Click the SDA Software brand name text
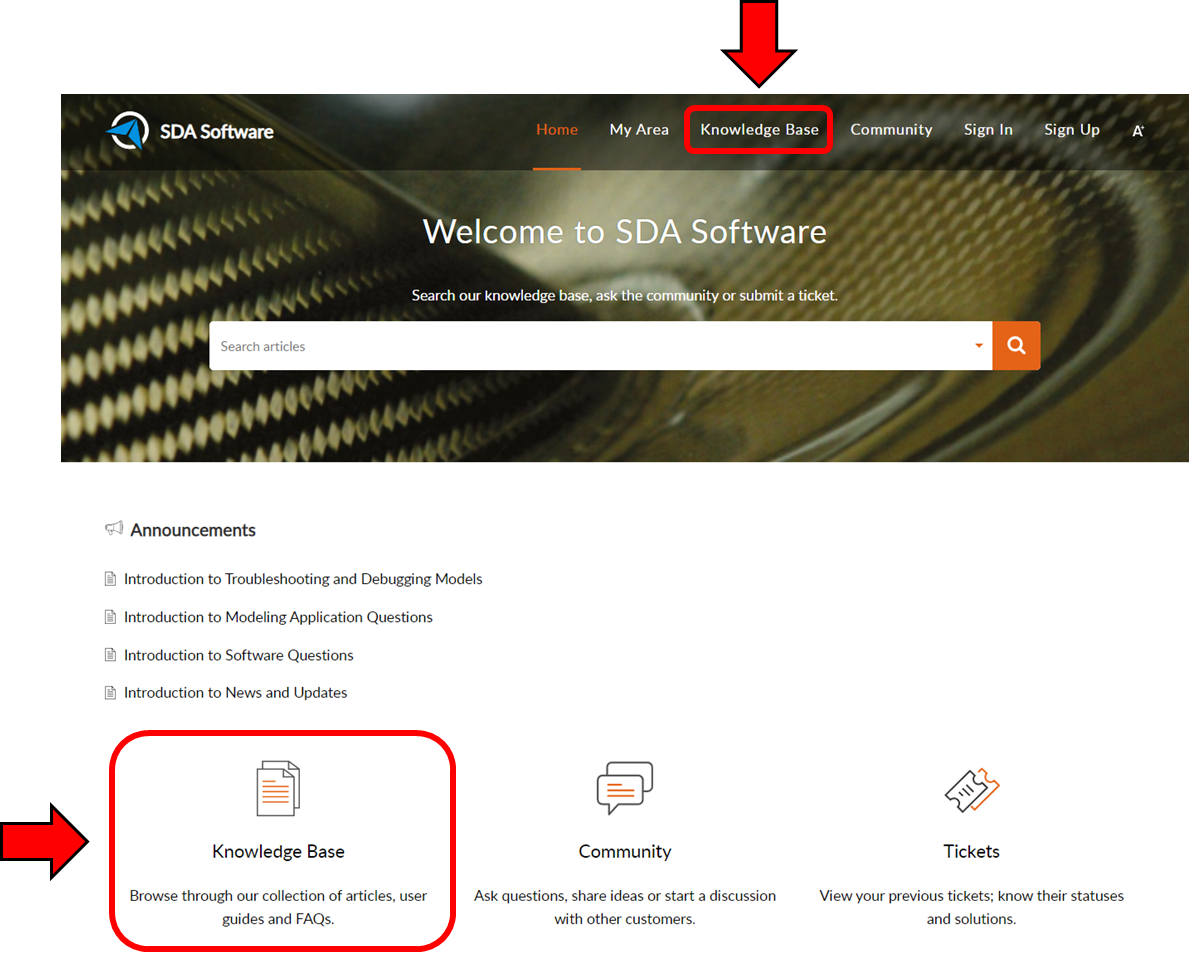The height and width of the screenshot is (968, 1189). pos(217,132)
